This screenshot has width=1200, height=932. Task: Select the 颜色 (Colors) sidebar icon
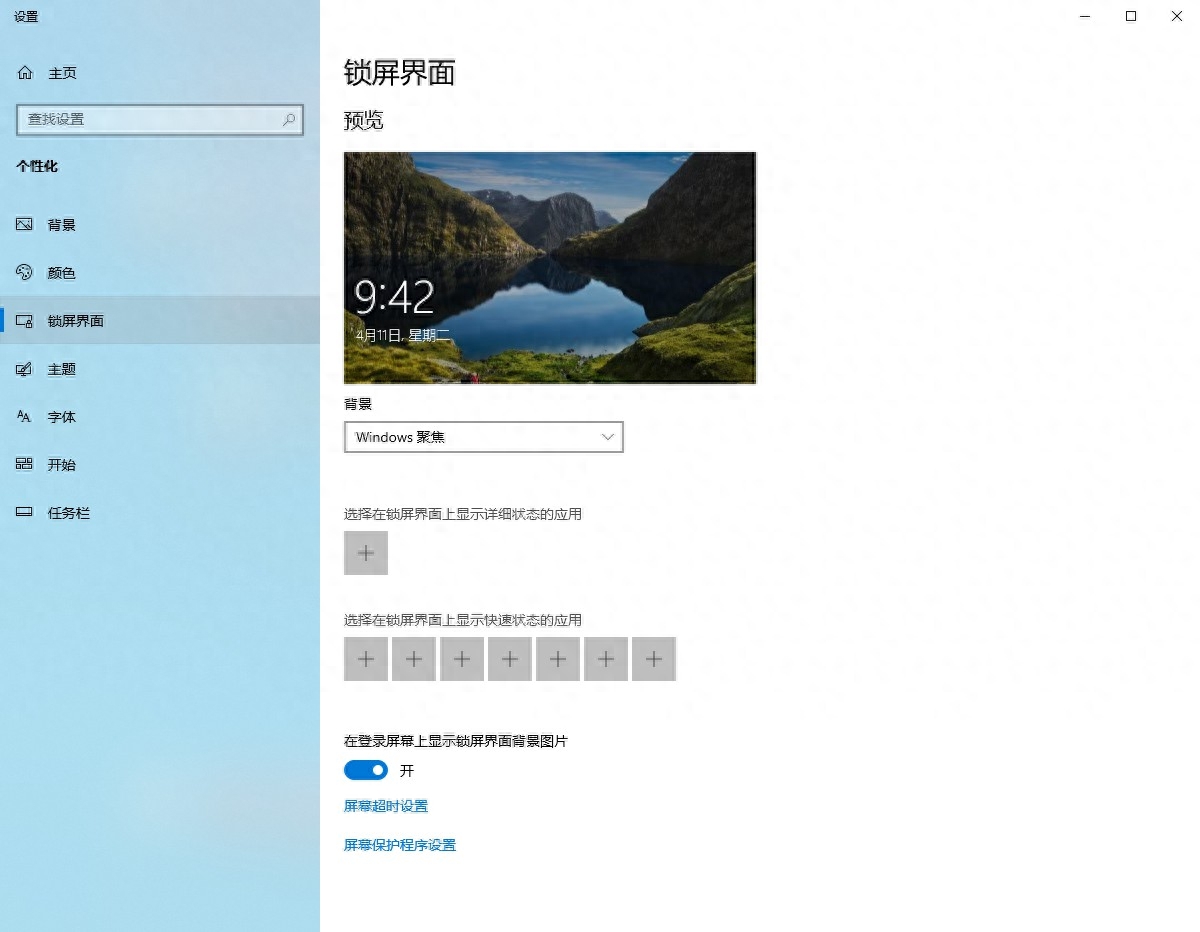click(24, 272)
